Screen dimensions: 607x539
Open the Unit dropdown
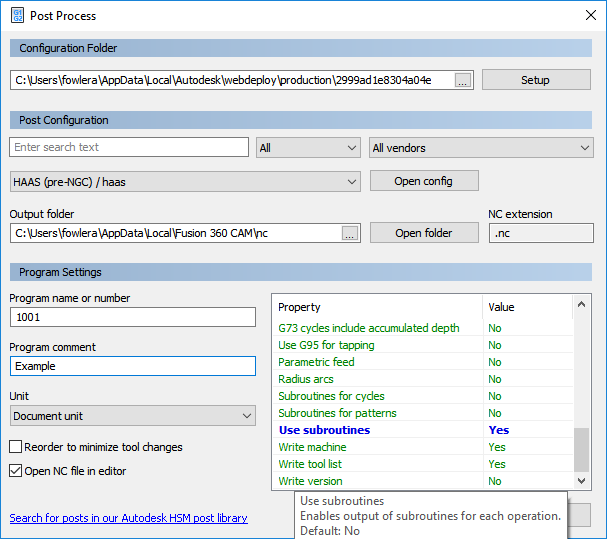pyautogui.click(x=133, y=415)
